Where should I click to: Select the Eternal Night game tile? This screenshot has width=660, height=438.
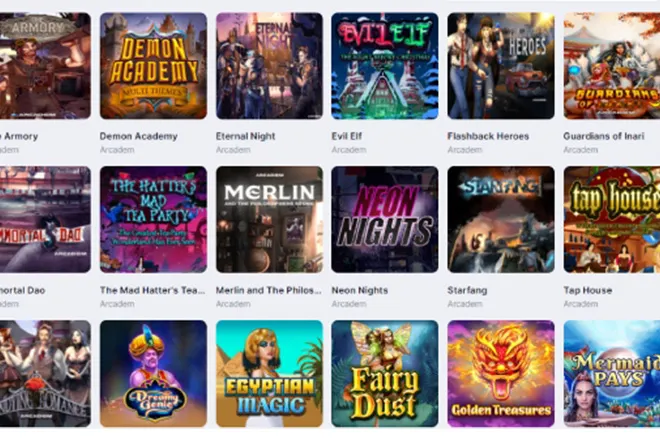269,66
